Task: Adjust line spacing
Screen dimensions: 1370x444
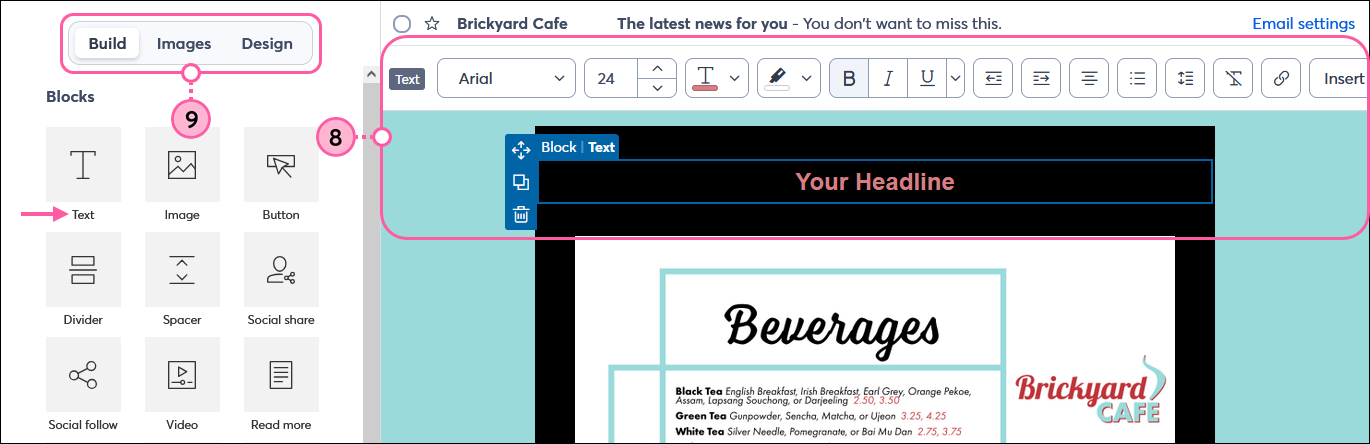Action: point(1185,78)
